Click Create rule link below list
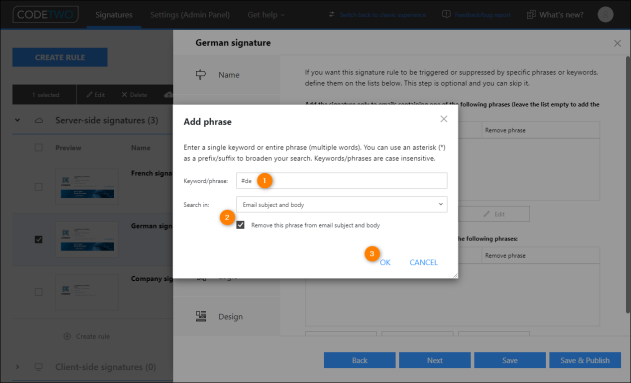The height and width of the screenshot is (383, 631). pos(93,336)
